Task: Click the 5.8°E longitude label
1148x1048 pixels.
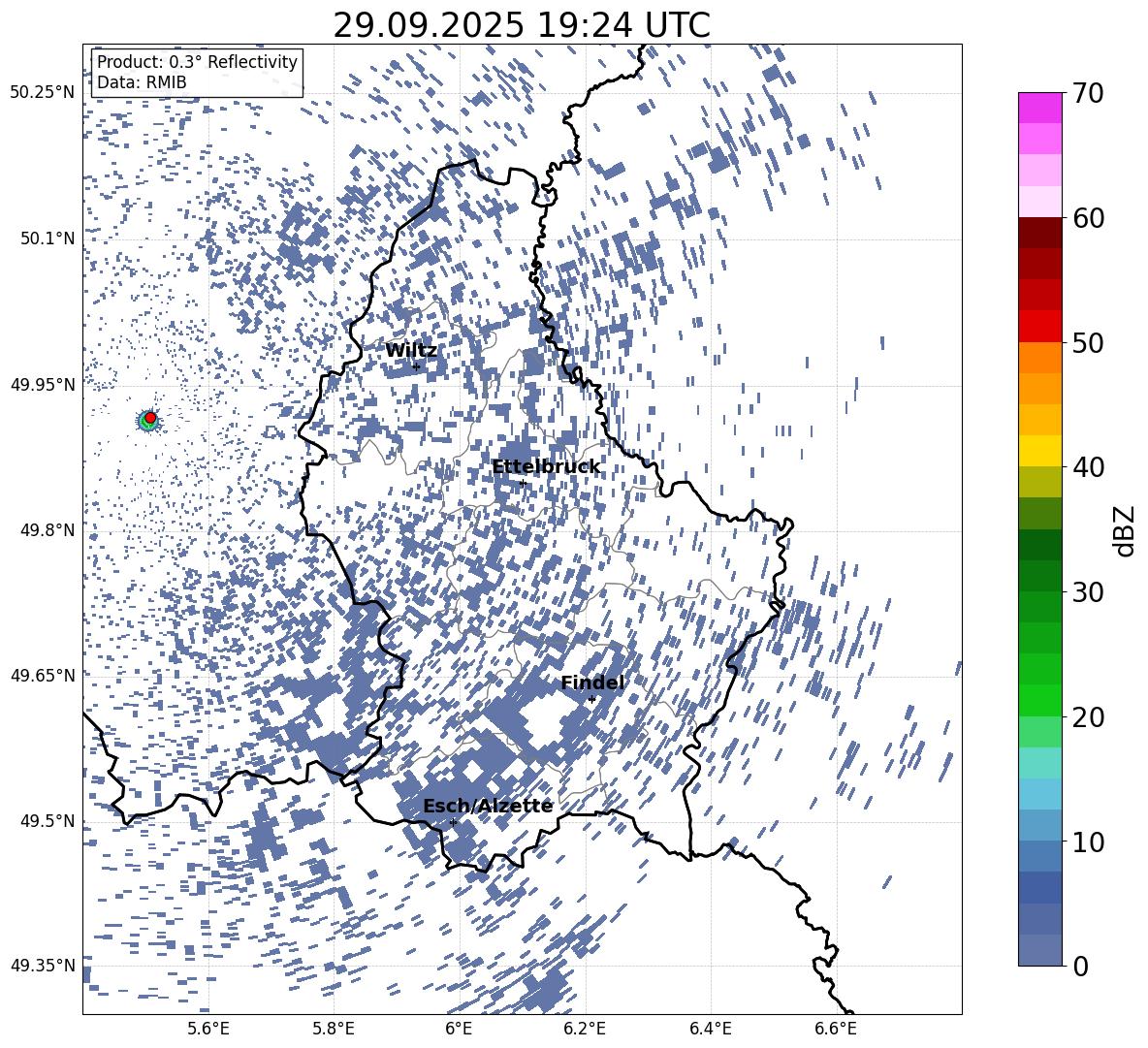Action: click(x=334, y=1029)
